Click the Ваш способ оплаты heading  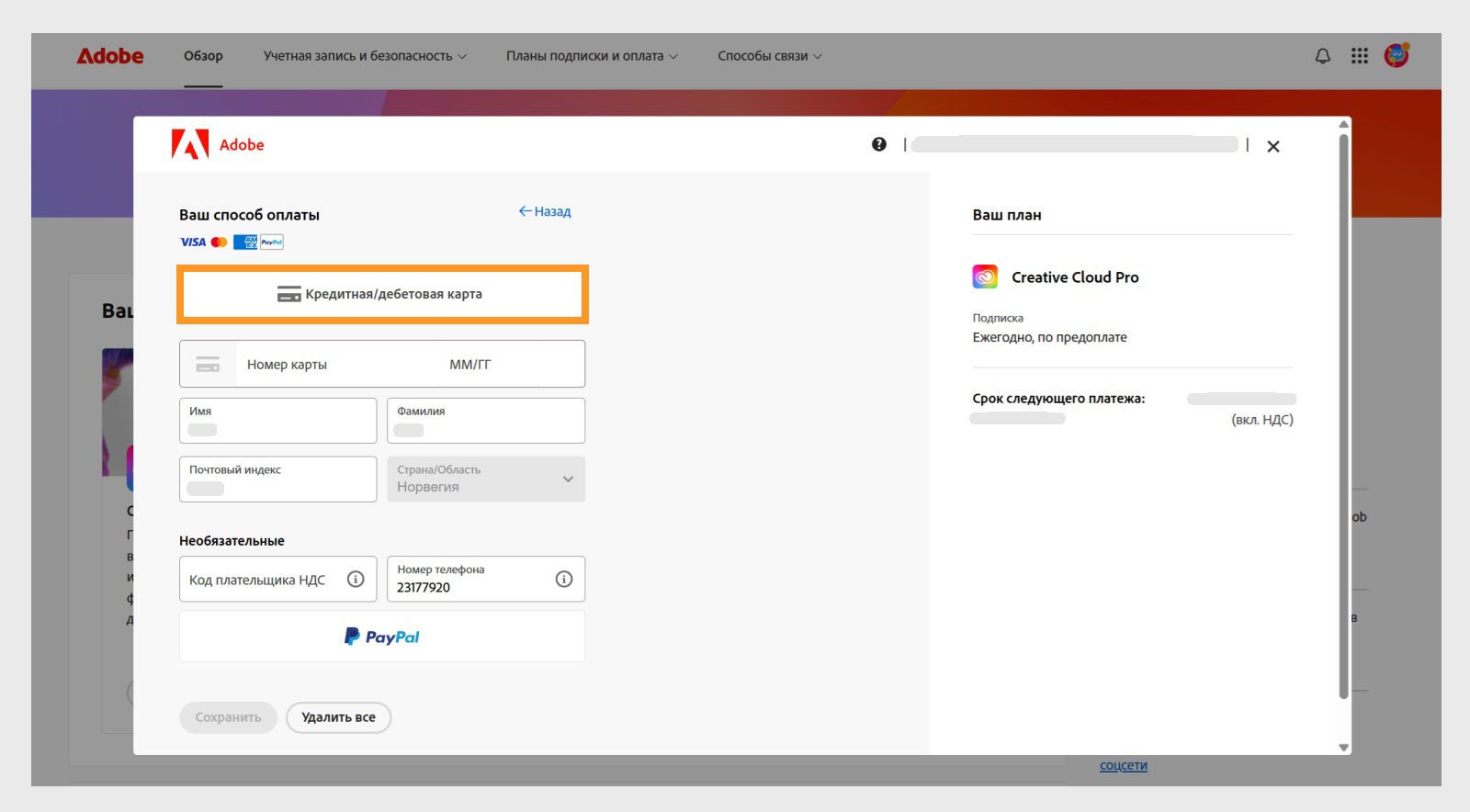click(249, 215)
